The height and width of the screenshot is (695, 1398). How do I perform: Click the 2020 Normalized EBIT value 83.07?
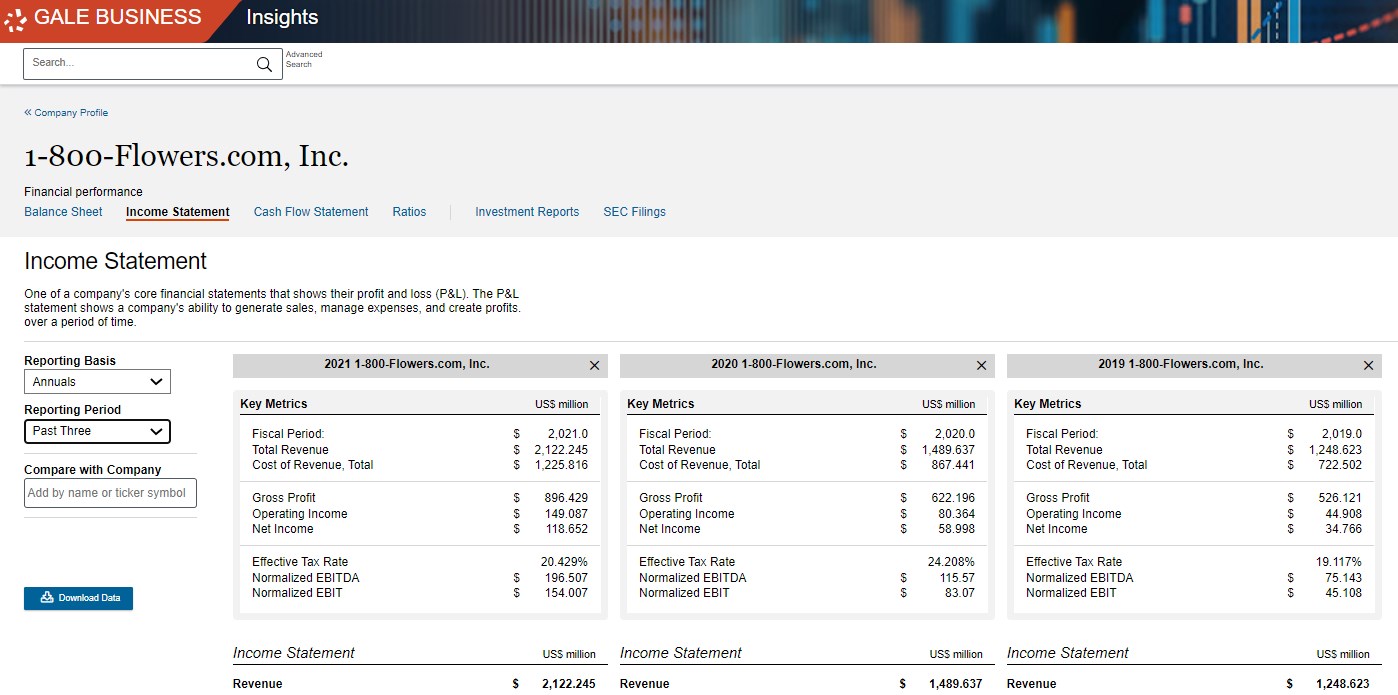pos(962,593)
